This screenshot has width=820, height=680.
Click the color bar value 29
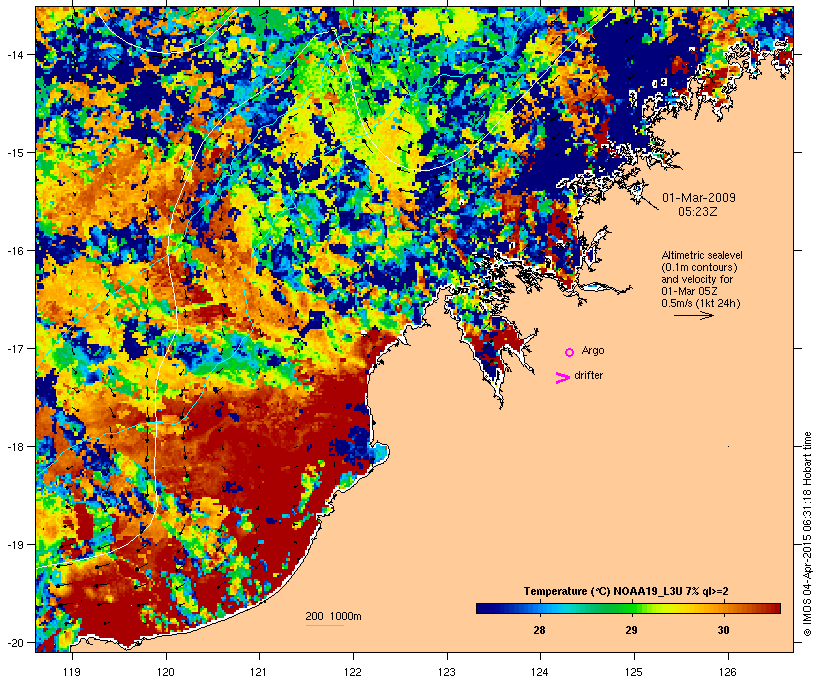(631, 630)
